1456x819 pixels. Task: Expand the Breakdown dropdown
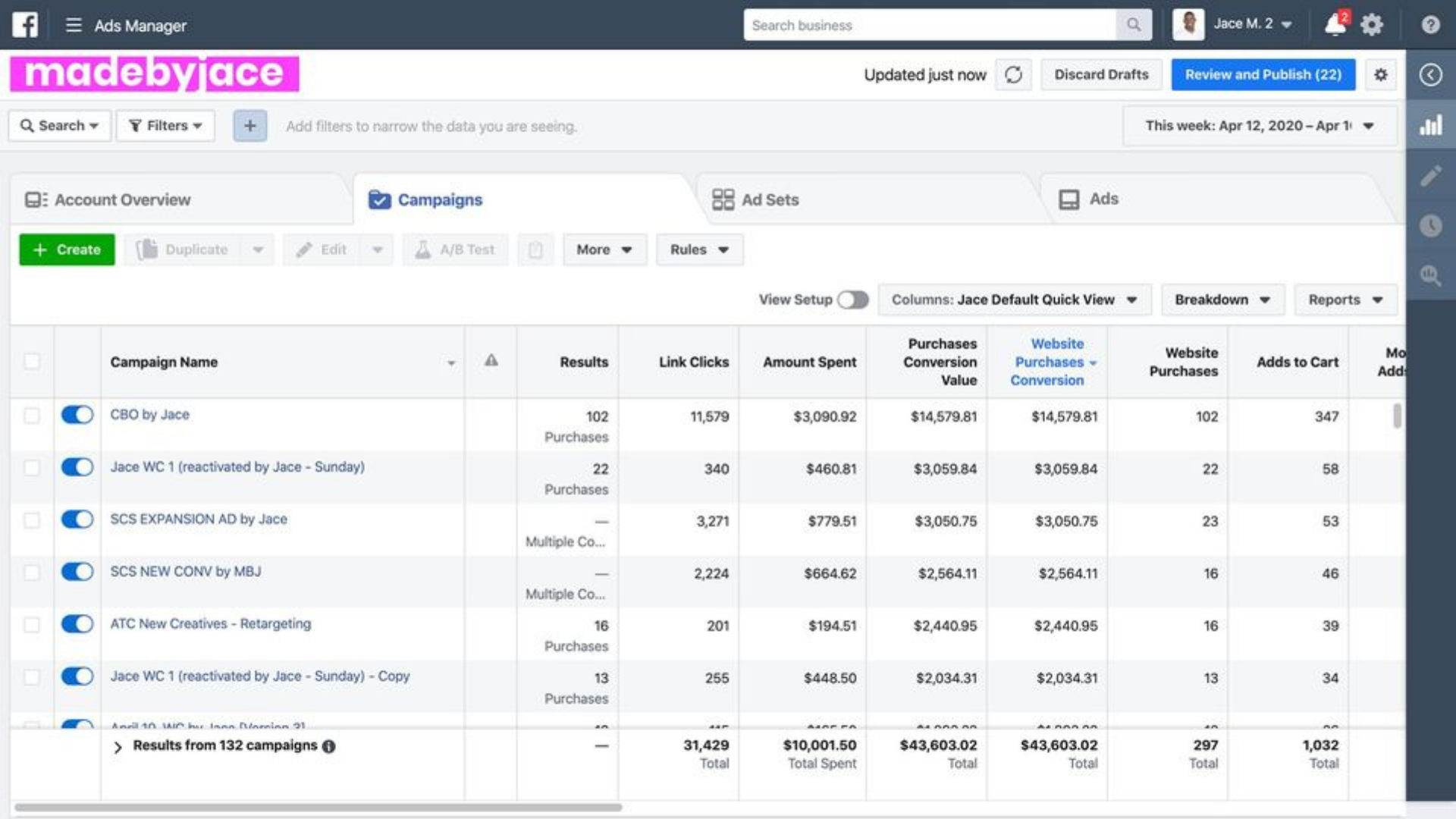coord(1222,300)
